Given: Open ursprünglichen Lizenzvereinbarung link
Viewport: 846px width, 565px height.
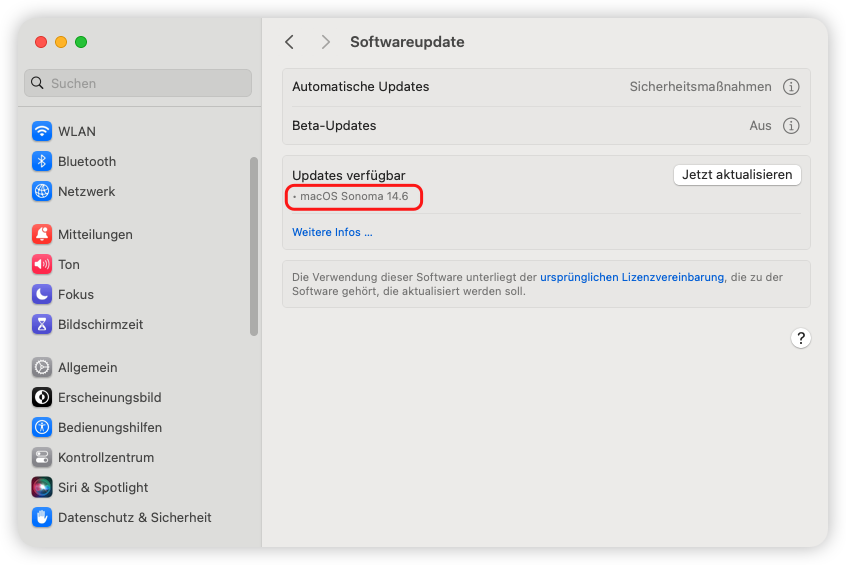Looking at the screenshot, I should [x=632, y=277].
